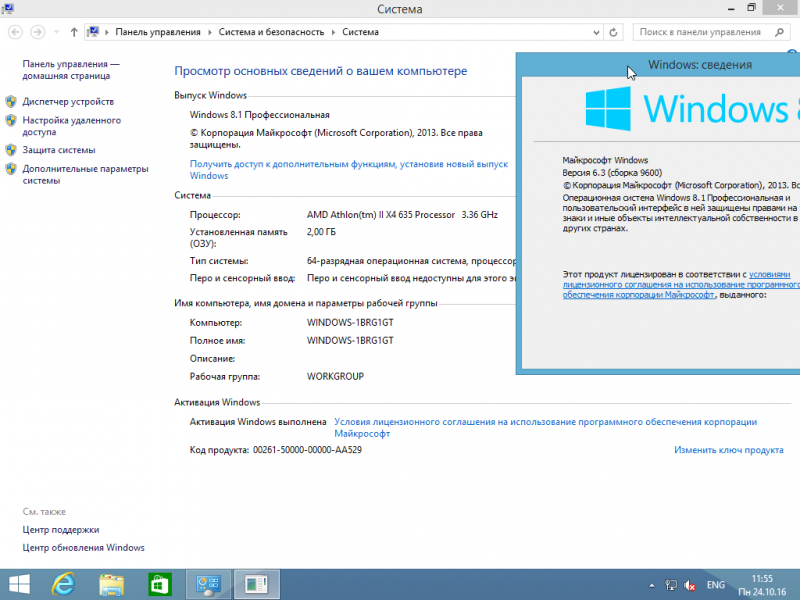Open "Центр поддержки" link
This screenshot has height=600, width=800.
(x=61, y=530)
